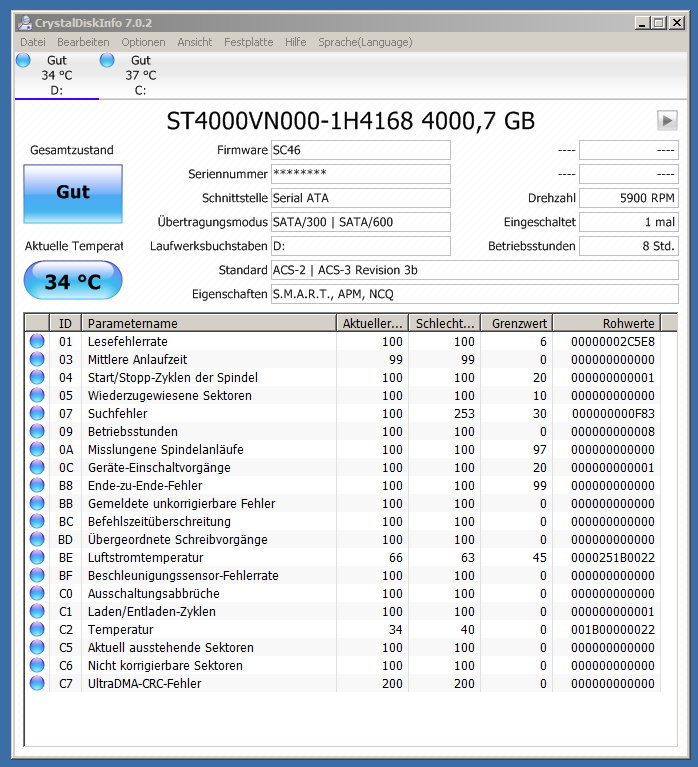This screenshot has width=698, height=767.
Task: Click the status orb for Ende-zu-Ende-Fehler
Action: (37, 485)
